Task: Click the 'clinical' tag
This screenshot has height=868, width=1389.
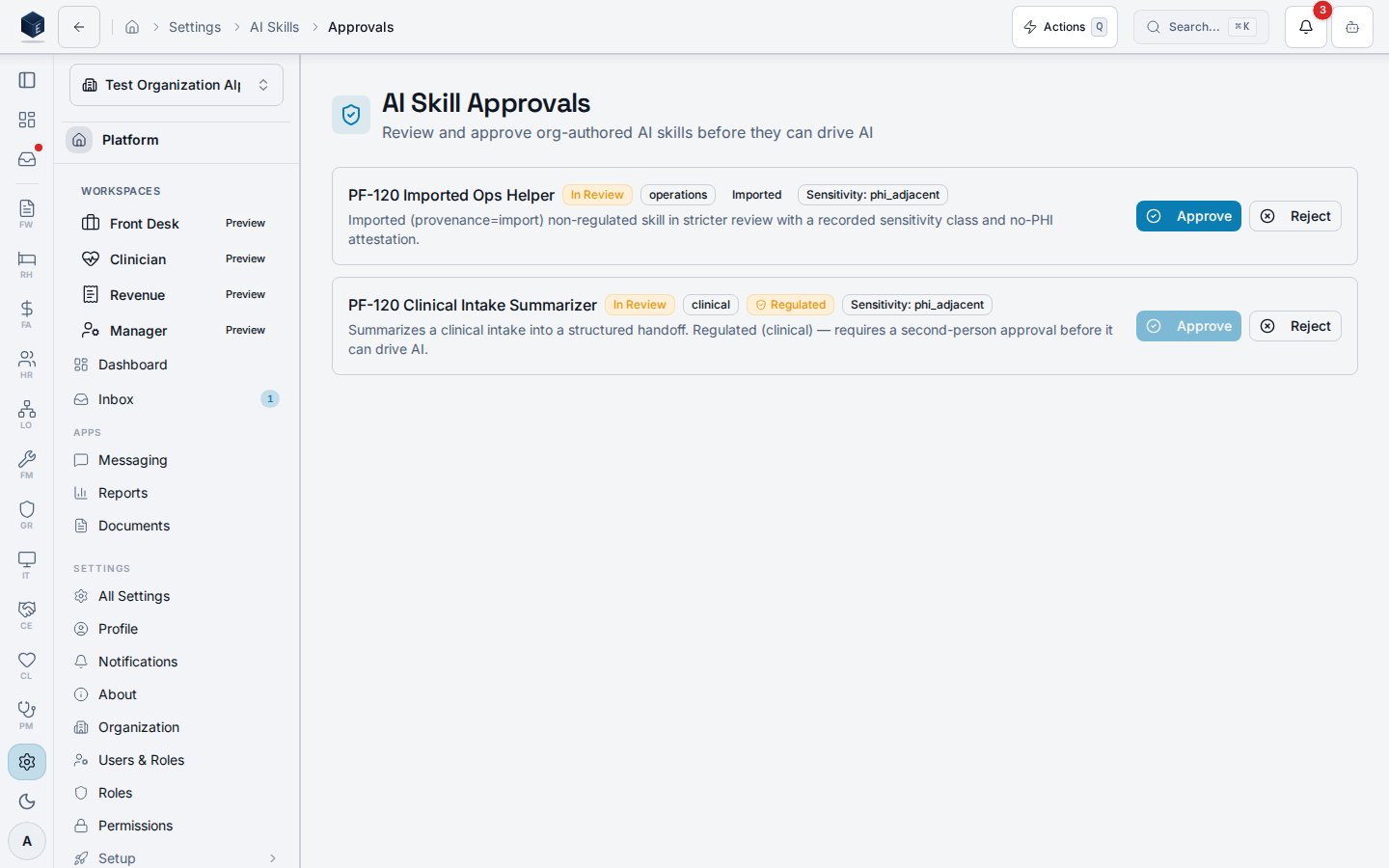Action: coord(711,305)
